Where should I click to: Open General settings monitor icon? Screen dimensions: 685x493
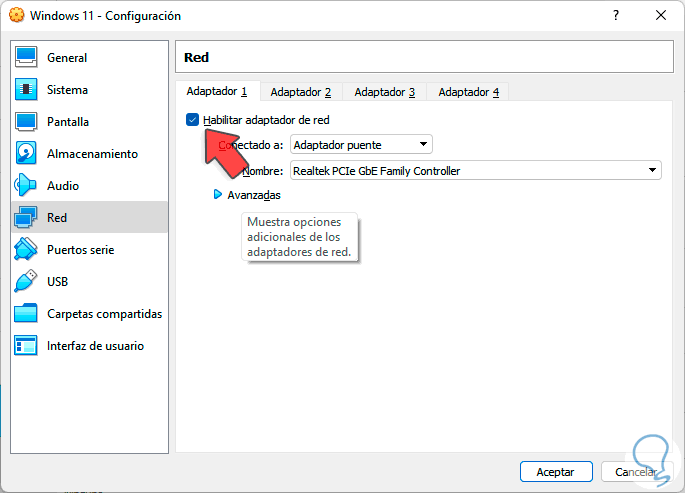pyautogui.click(x=26, y=57)
